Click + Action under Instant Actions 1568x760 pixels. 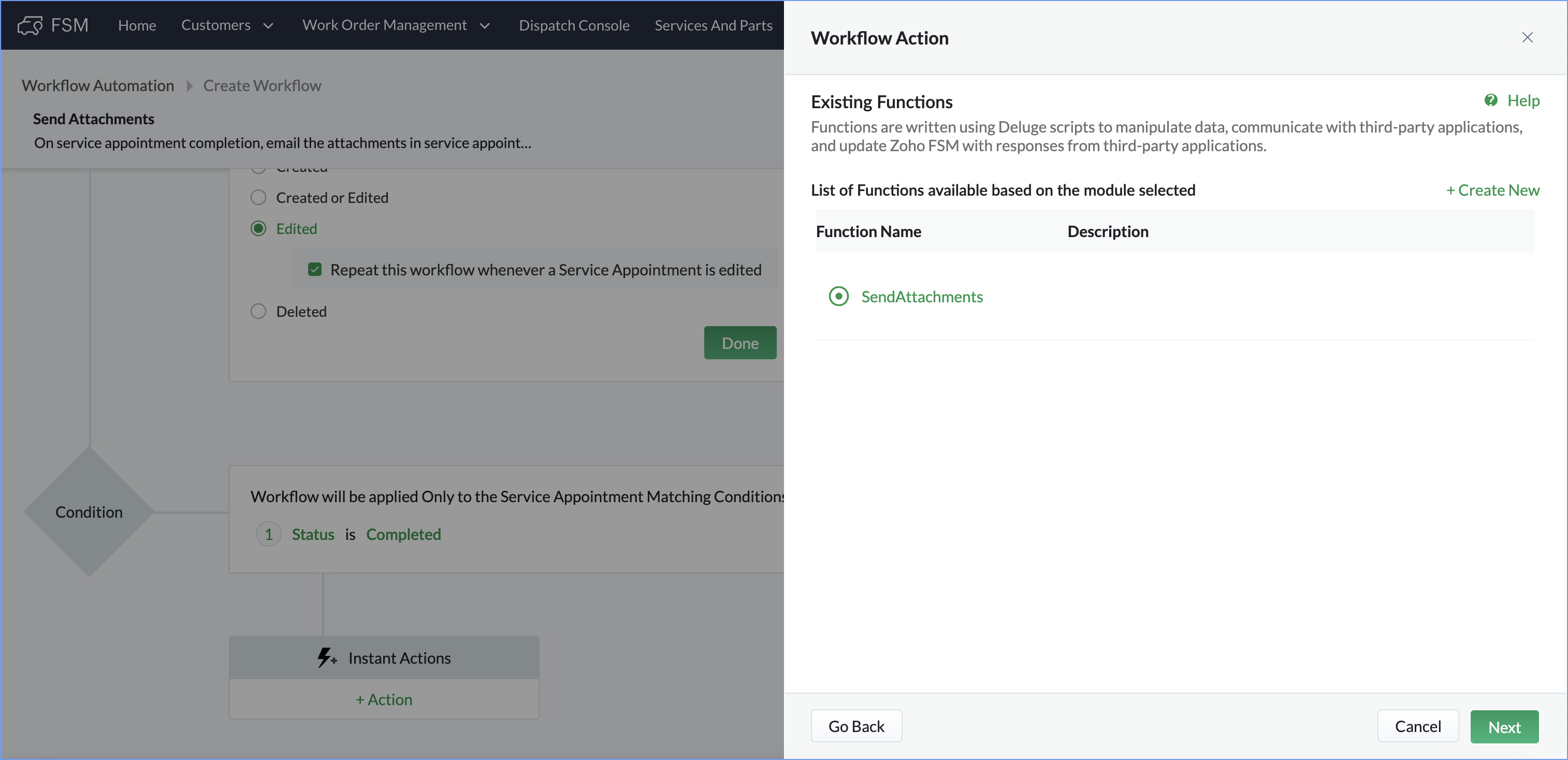[384, 699]
